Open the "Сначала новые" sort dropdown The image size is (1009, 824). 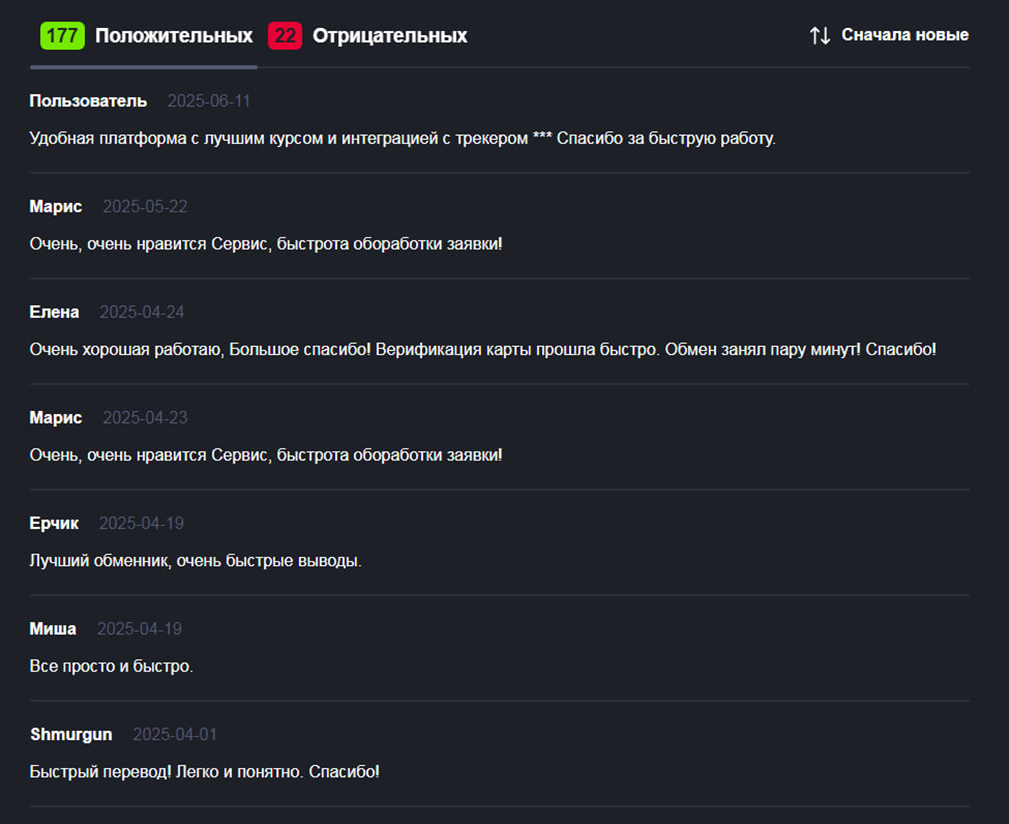tap(904, 35)
